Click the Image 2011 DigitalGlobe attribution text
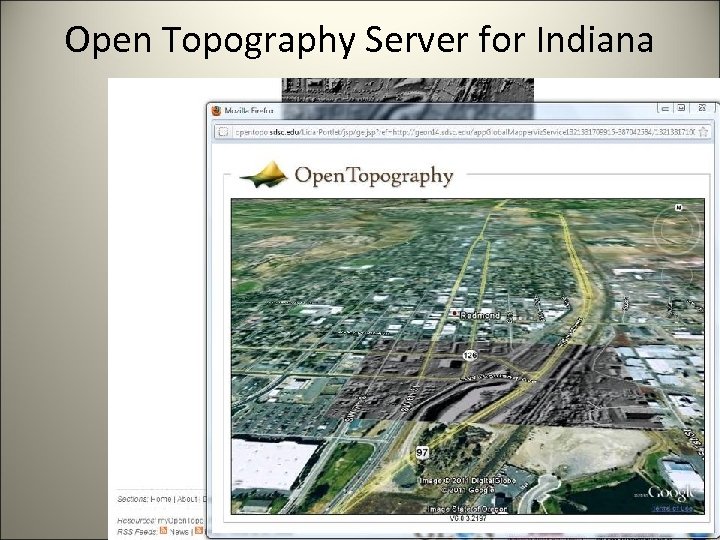Viewport: 720px width, 540px height. [467, 480]
